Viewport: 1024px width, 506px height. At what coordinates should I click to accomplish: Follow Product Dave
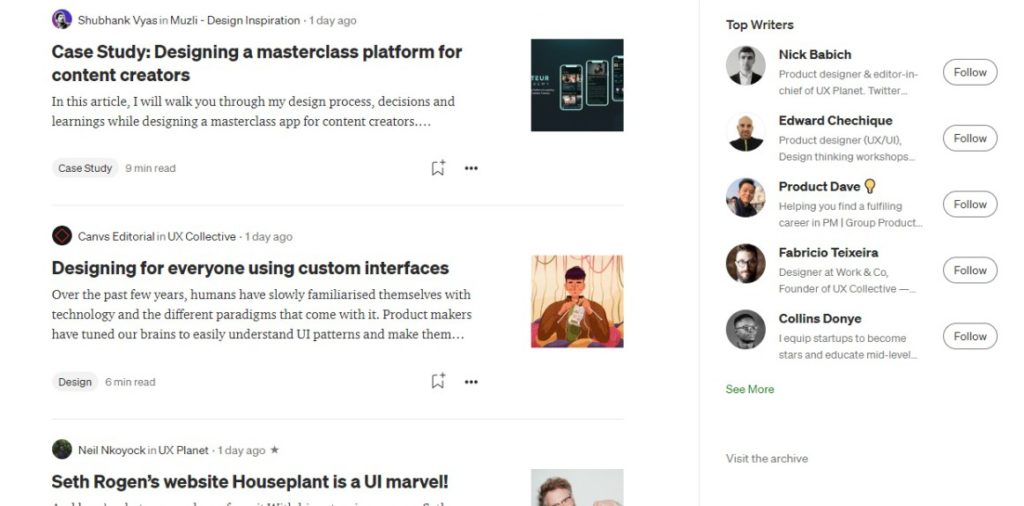pyautogui.click(x=970, y=205)
